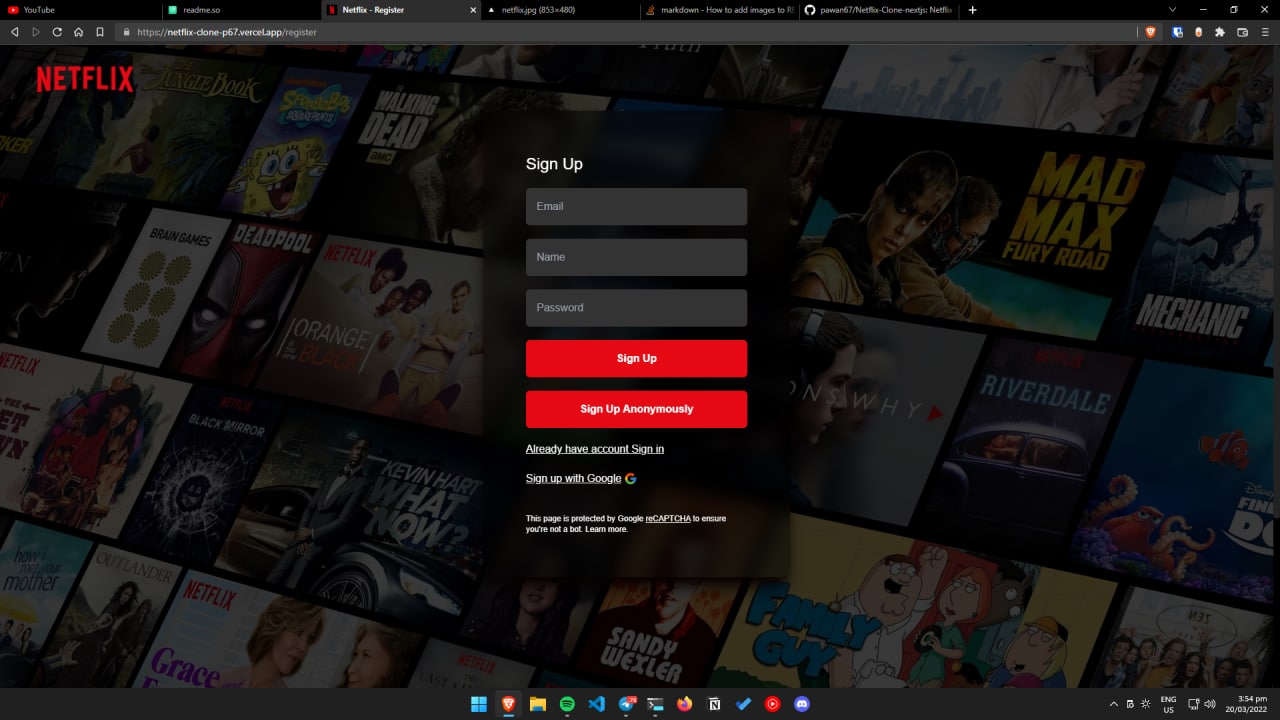Open the Brave wallet icon
1280x720 pixels.
(1243, 32)
